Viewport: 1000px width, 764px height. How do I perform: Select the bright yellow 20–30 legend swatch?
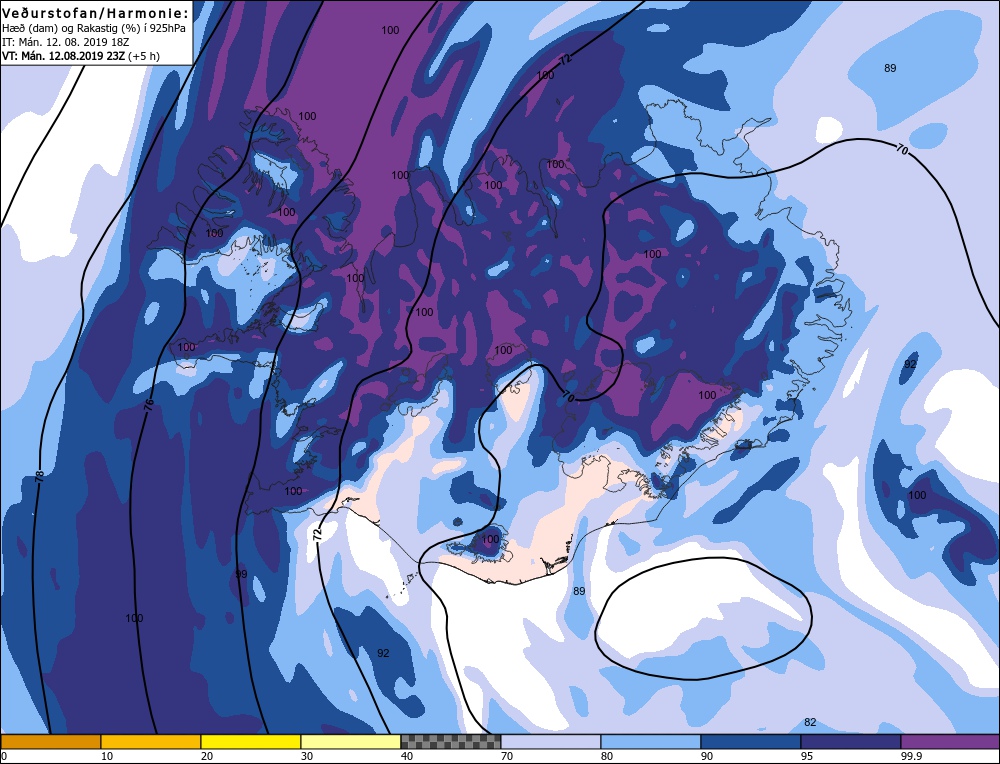251,741
